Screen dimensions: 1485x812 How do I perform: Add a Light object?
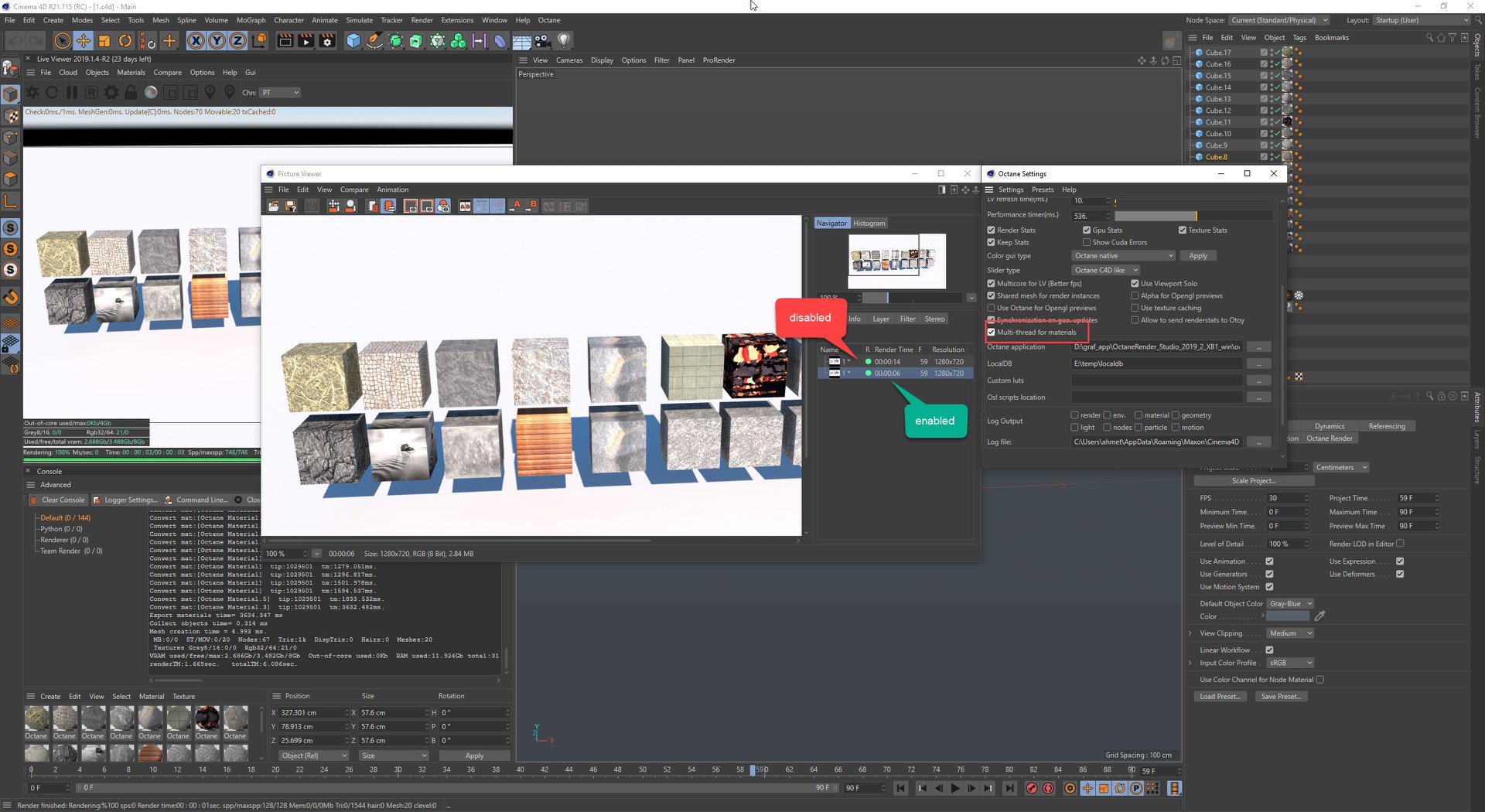[564, 41]
